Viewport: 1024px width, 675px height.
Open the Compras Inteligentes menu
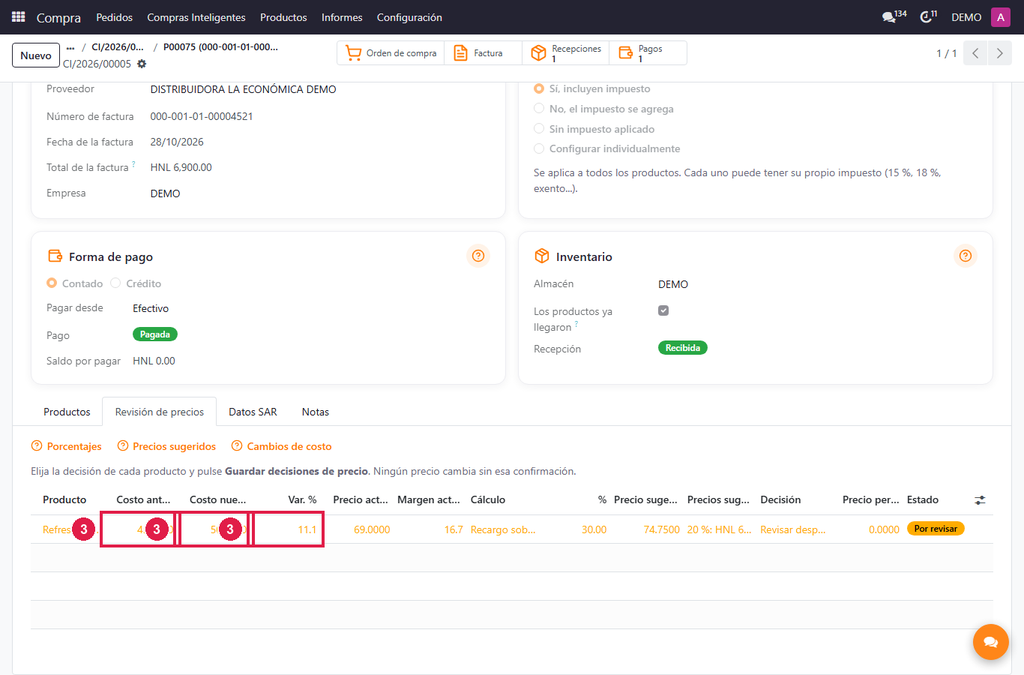click(x=196, y=17)
